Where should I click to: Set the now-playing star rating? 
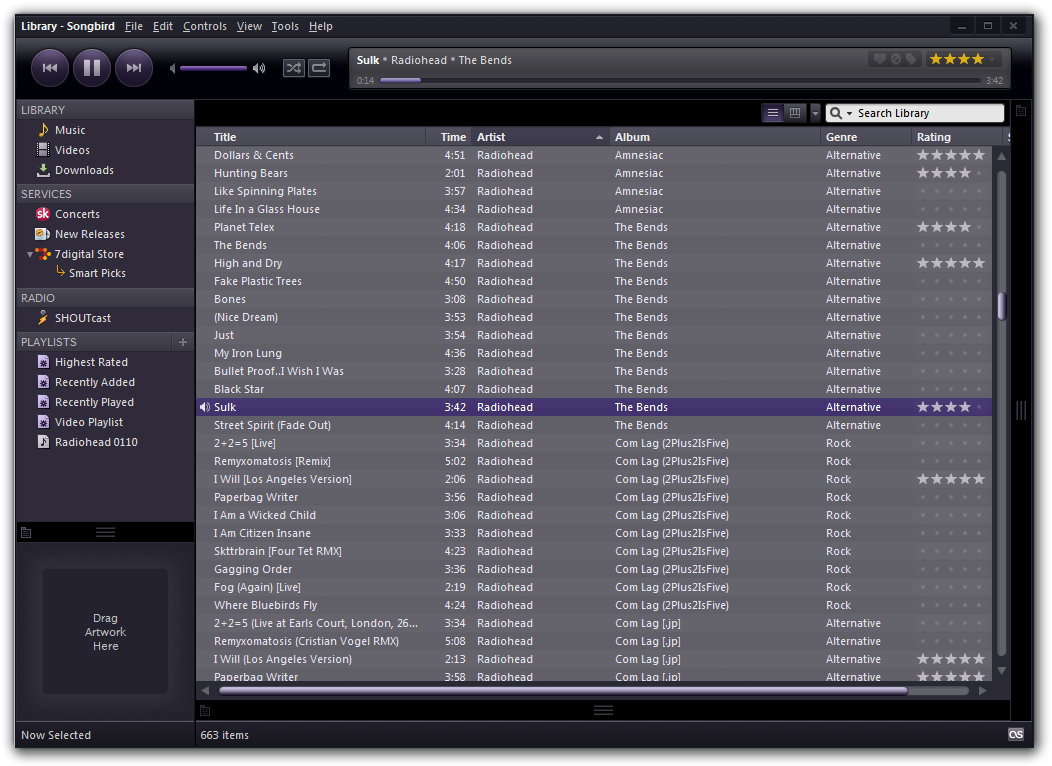point(963,59)
